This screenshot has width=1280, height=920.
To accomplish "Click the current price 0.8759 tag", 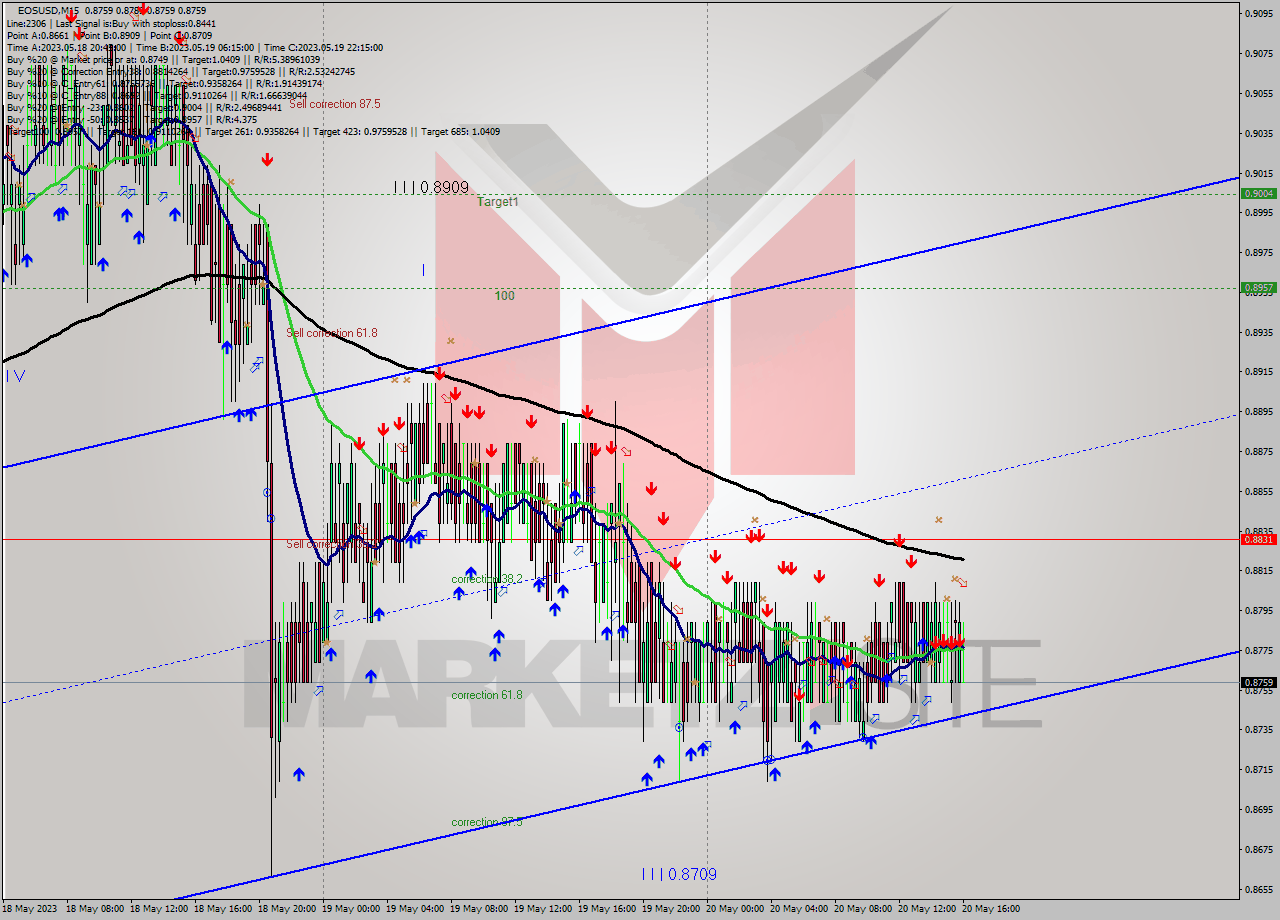I will (x=1258, y=683).
